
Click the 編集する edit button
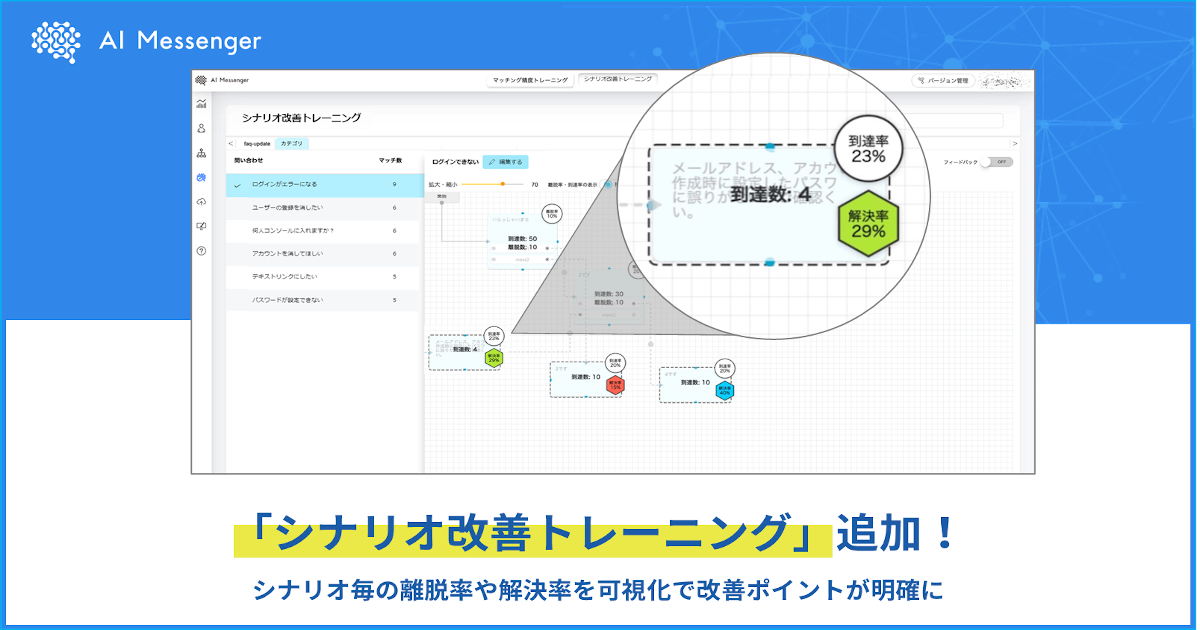coord(506,161)
